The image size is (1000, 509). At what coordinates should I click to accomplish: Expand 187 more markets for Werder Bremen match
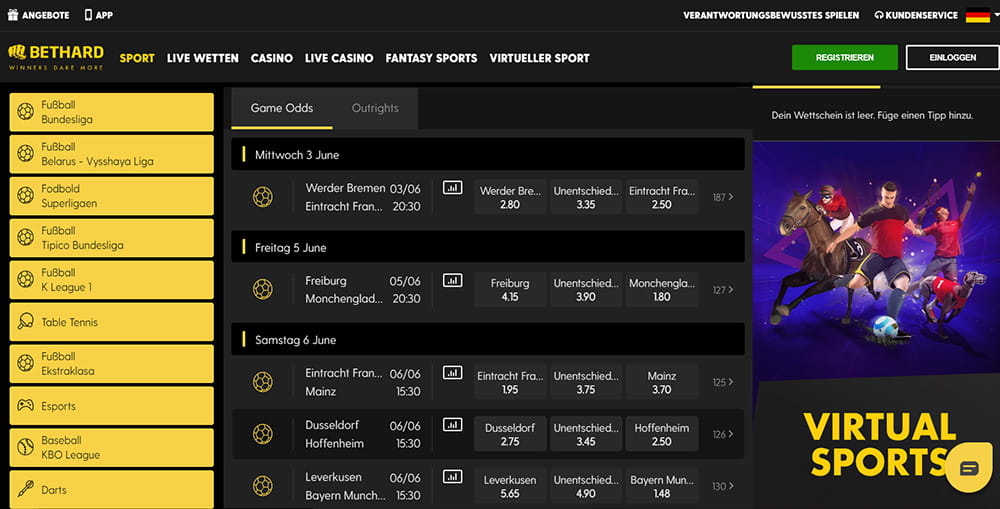click(x=723, y=197)
